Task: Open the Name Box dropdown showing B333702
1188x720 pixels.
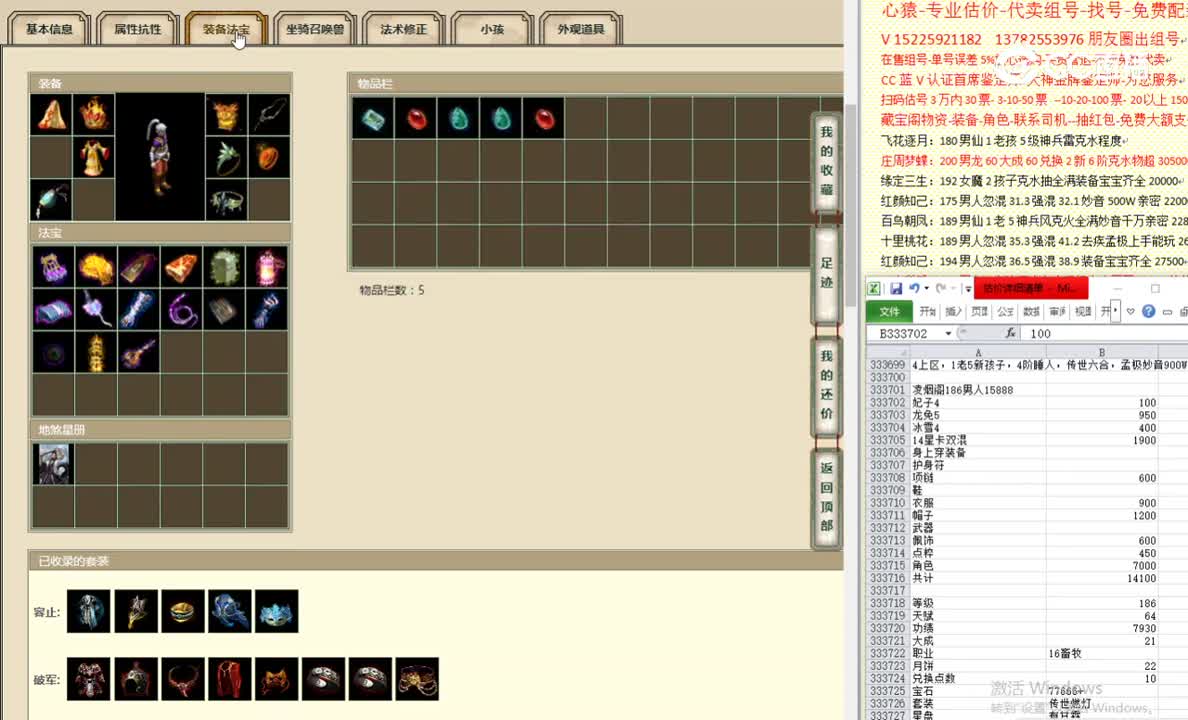Action: tap(948, 334)
